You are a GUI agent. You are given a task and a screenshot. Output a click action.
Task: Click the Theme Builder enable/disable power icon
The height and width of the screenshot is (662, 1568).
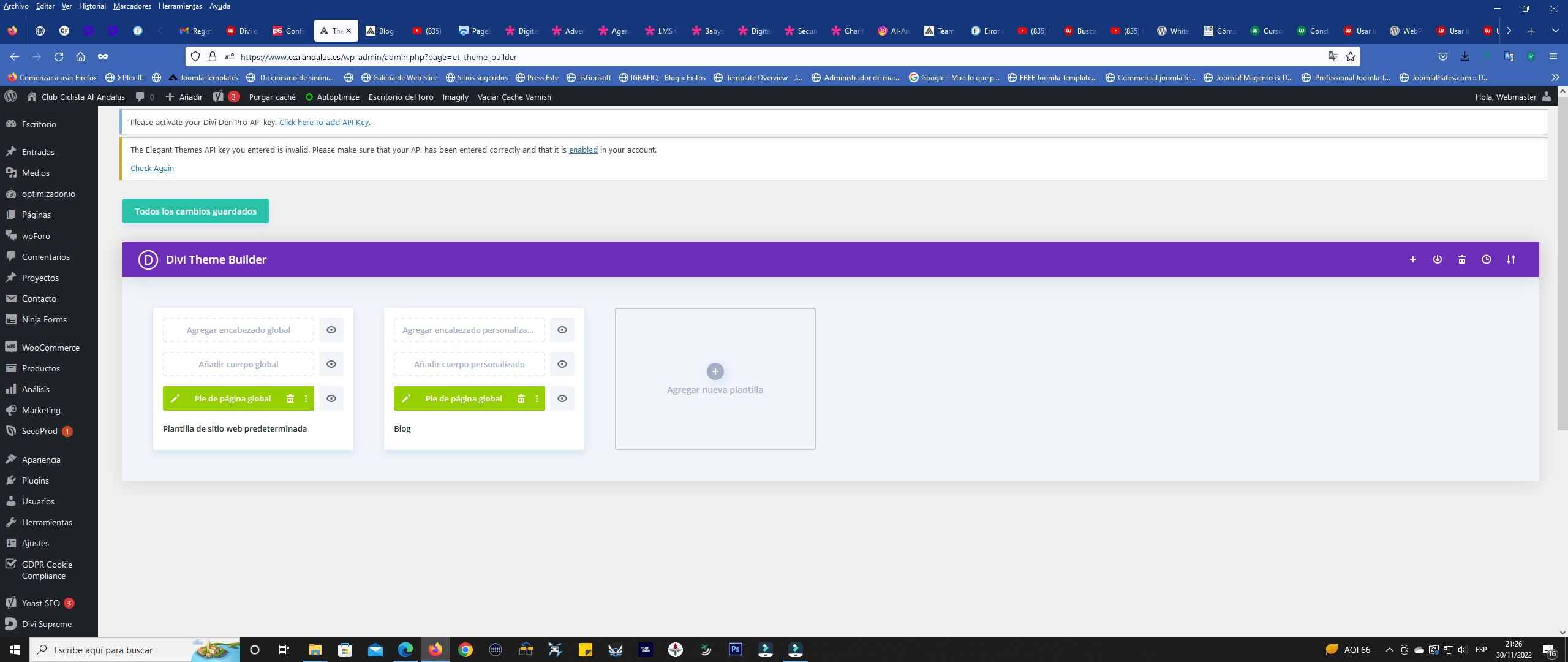click(x=1437, y=259)
